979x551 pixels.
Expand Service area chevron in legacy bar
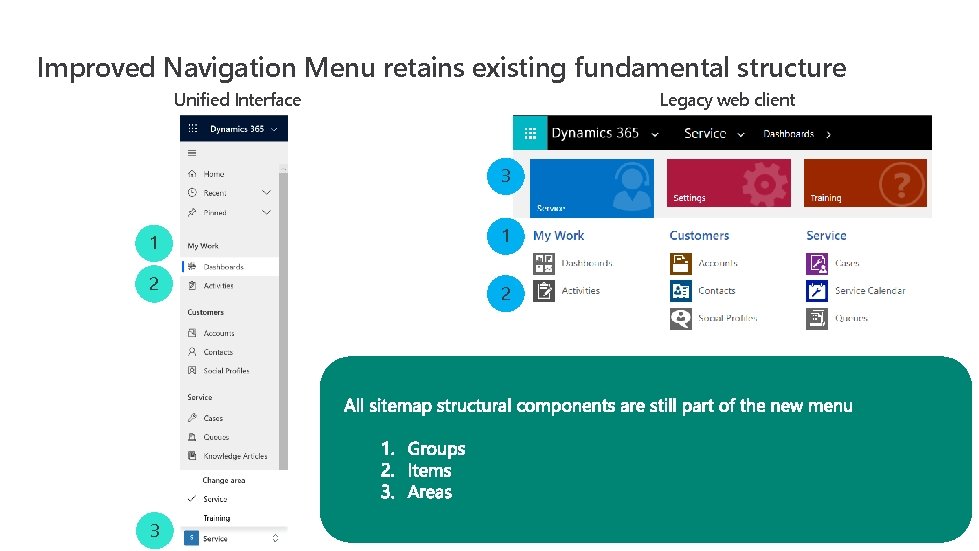coord(741,134)
